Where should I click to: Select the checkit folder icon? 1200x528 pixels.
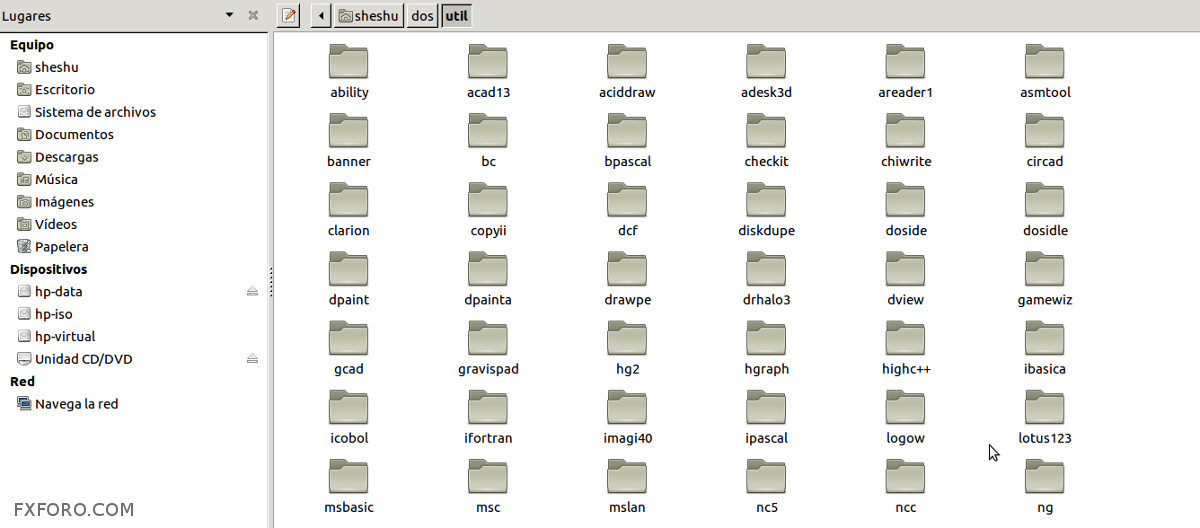point(766,131)
